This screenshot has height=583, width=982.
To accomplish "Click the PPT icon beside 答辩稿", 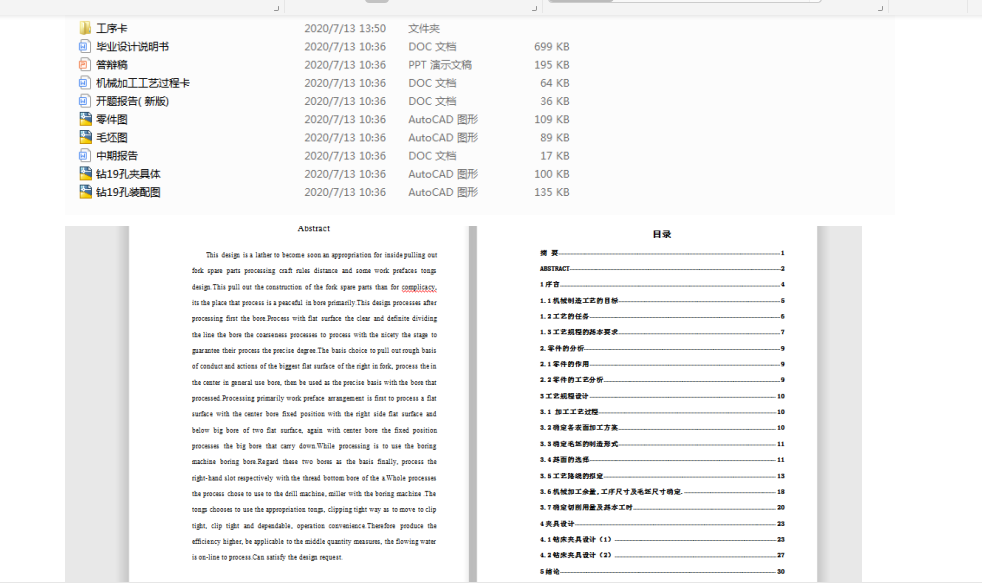I will (x=85, y=64).
